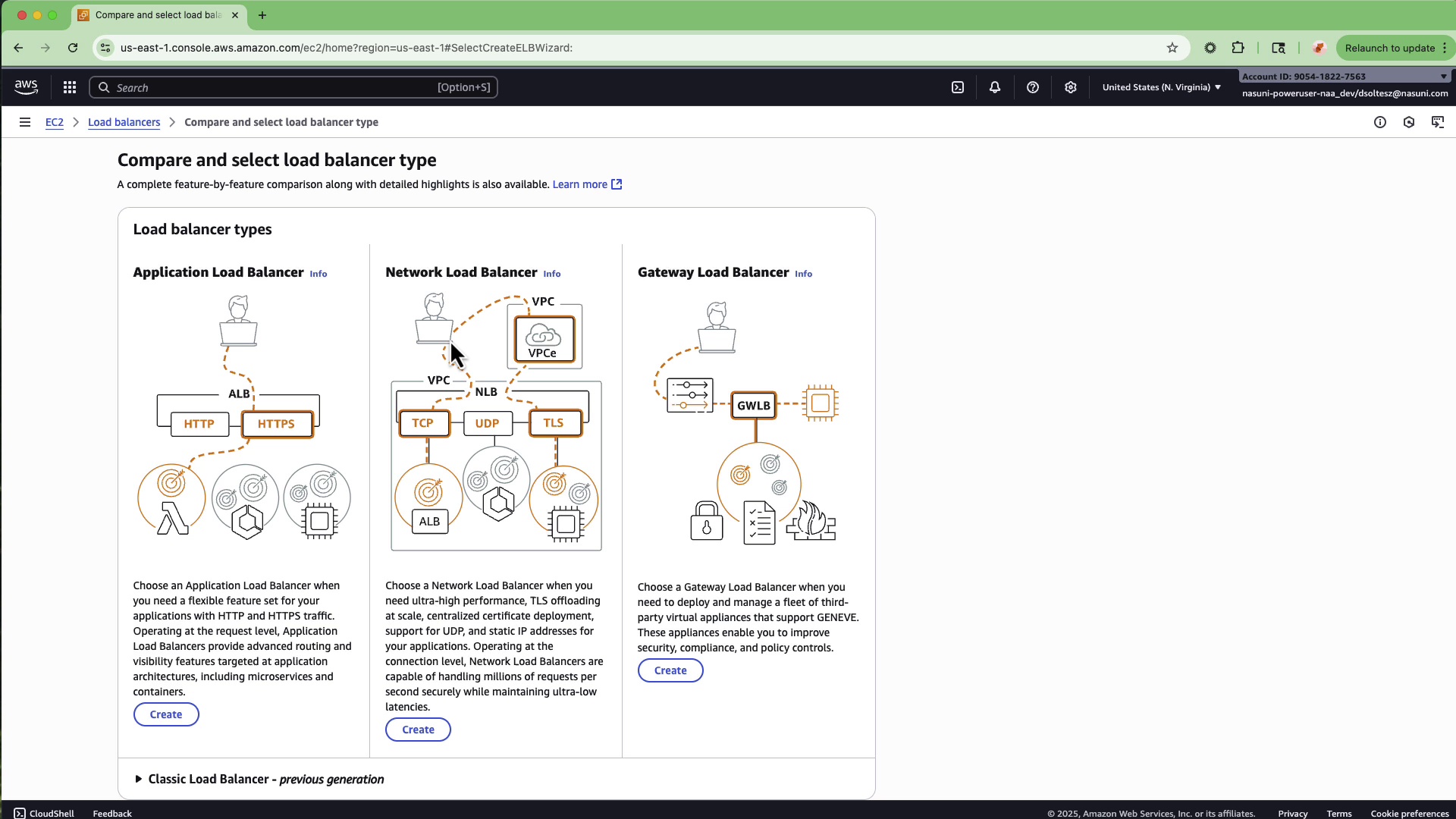Open the notifications bell
This screenshot has width=1456, height=819.
pyautogui.click(x=995, y=87)
